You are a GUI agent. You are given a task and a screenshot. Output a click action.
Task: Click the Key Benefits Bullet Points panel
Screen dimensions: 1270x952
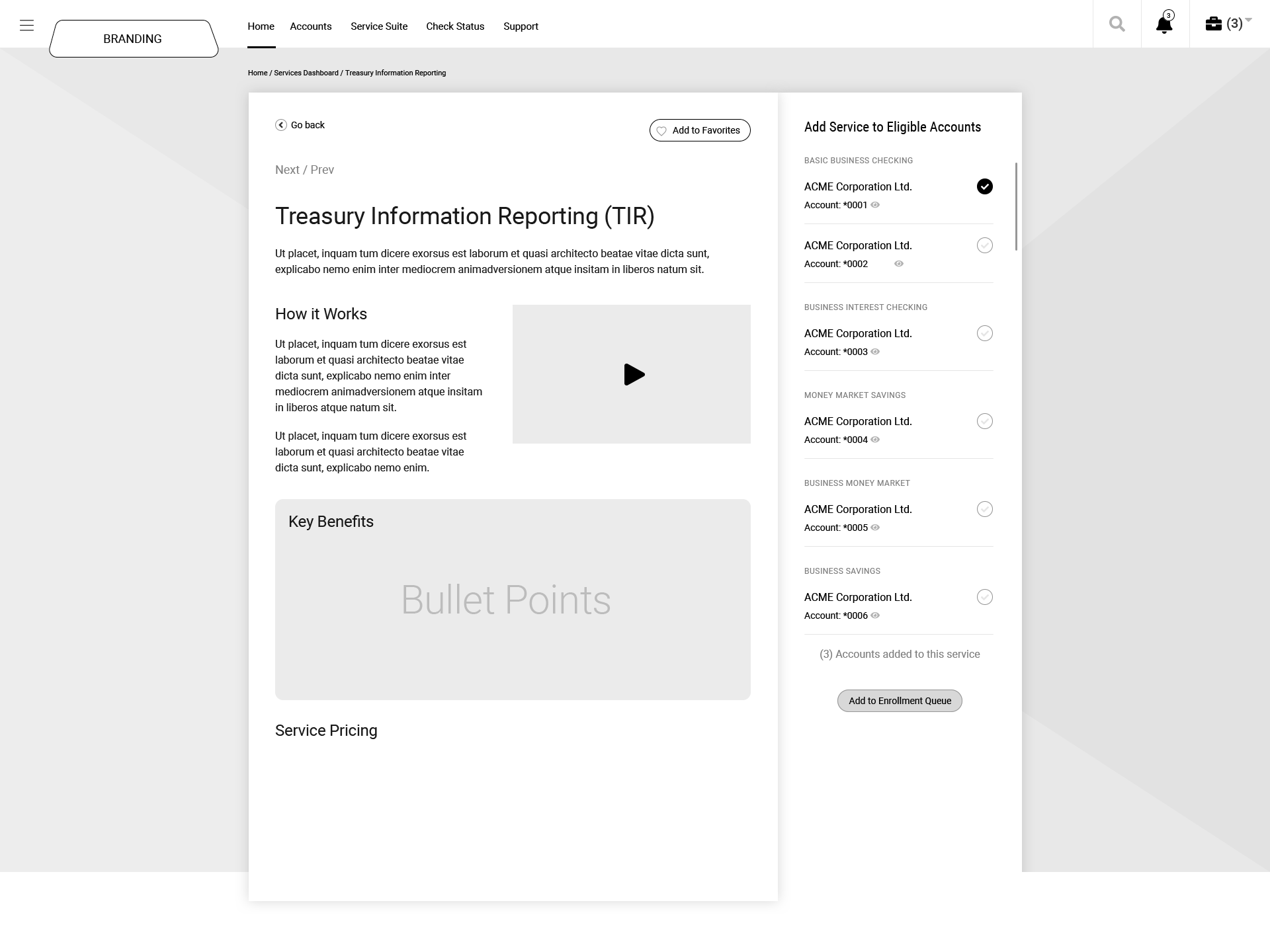point(513,600)
